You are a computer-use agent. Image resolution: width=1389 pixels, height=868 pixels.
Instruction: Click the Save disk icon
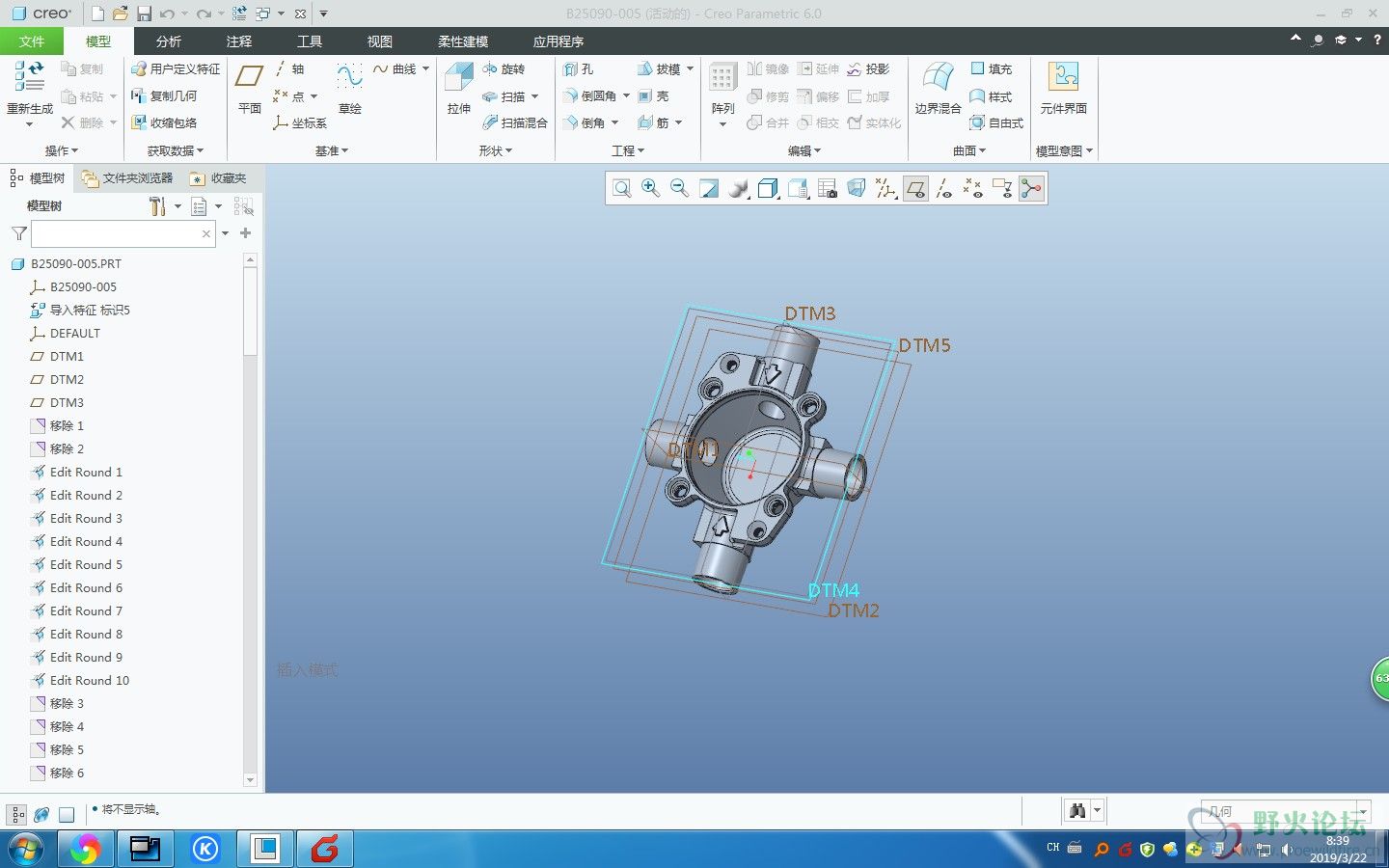point(144,14)
